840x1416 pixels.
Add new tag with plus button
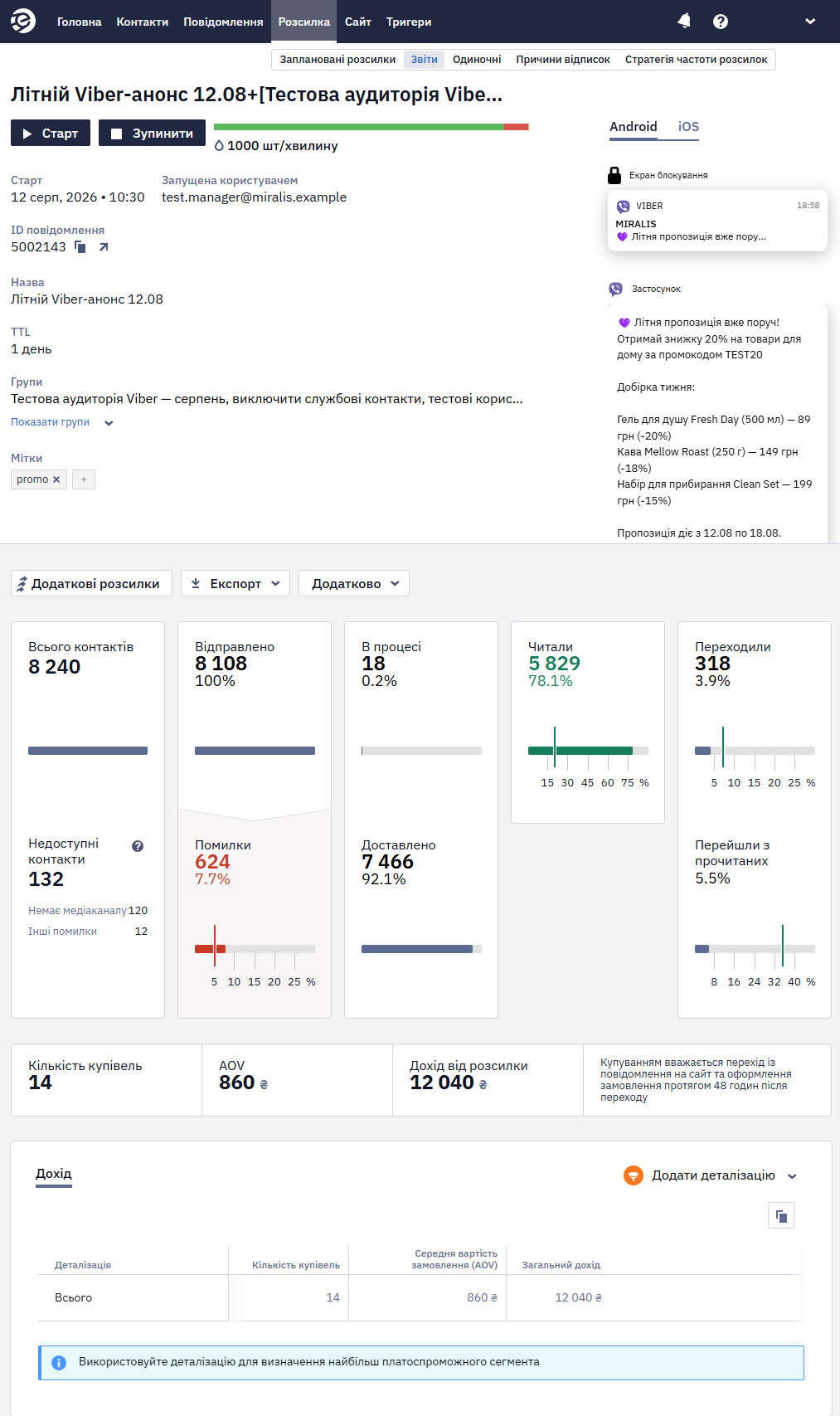pyautogui.click(x=84, y=479)
